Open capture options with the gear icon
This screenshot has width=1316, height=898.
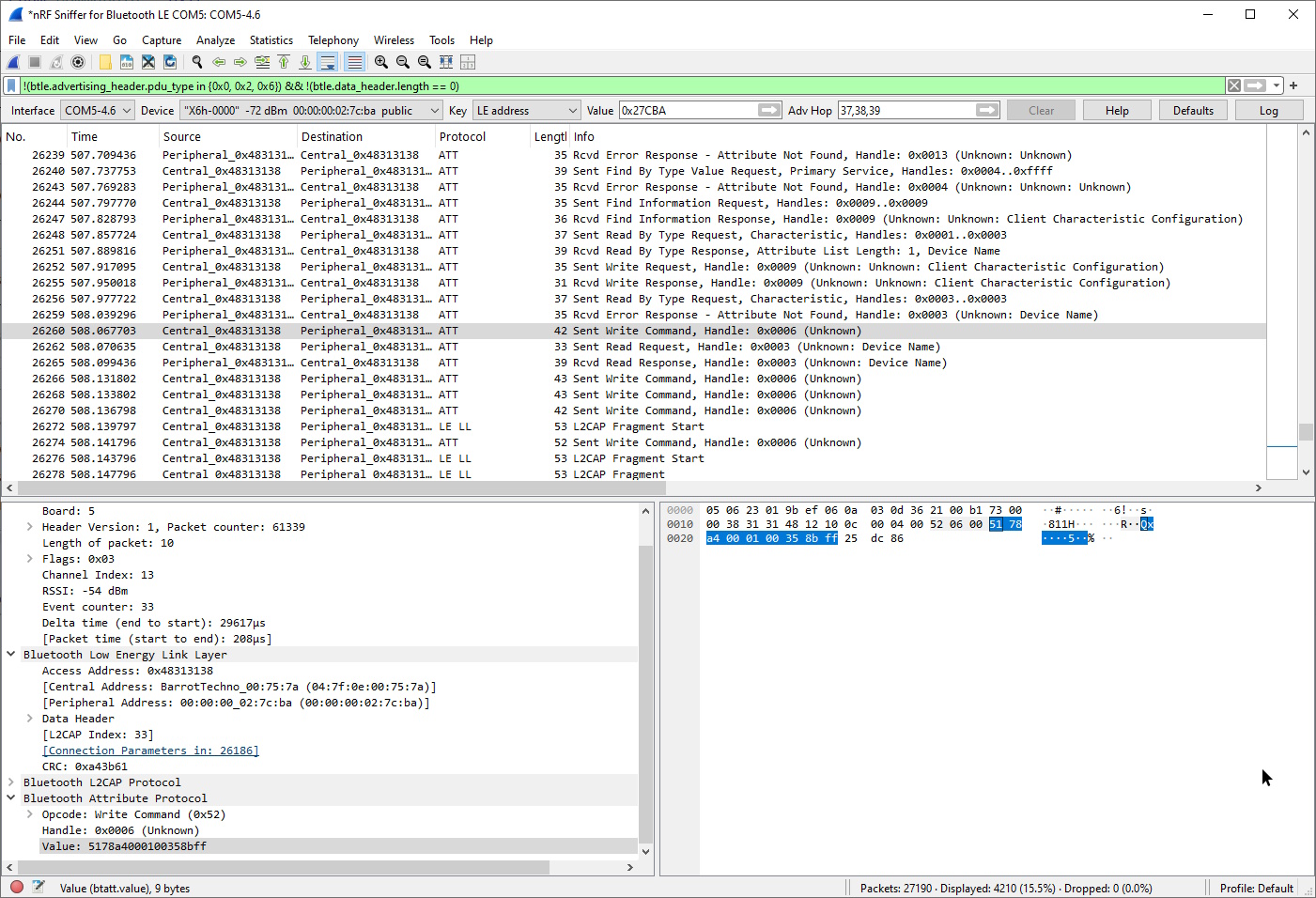(x=77, y=62)
